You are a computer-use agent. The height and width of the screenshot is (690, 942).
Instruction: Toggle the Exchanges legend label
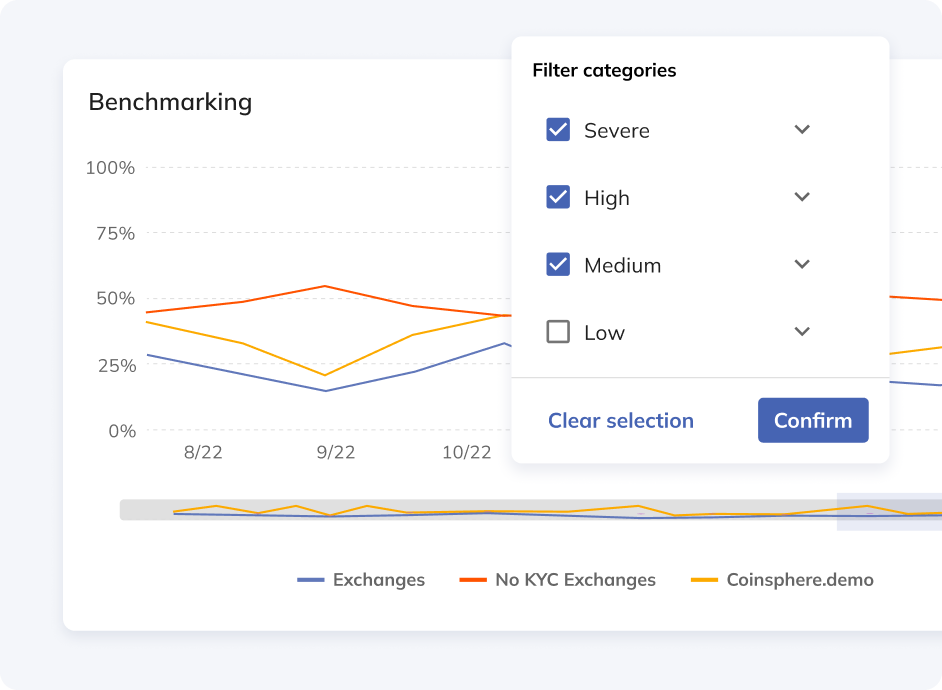(378, 580)
